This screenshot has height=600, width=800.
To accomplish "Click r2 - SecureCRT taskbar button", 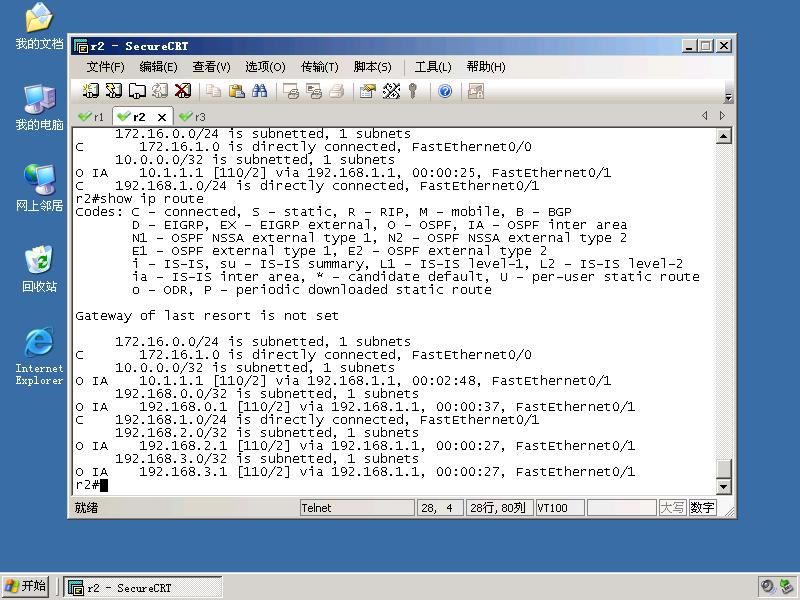I will tap(143, 587).
